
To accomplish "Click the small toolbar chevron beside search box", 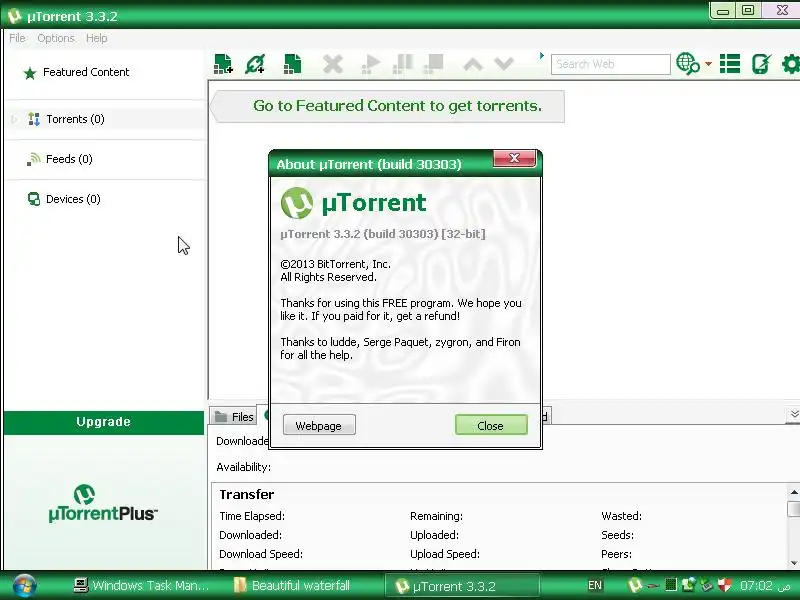I will coord(542,56).
